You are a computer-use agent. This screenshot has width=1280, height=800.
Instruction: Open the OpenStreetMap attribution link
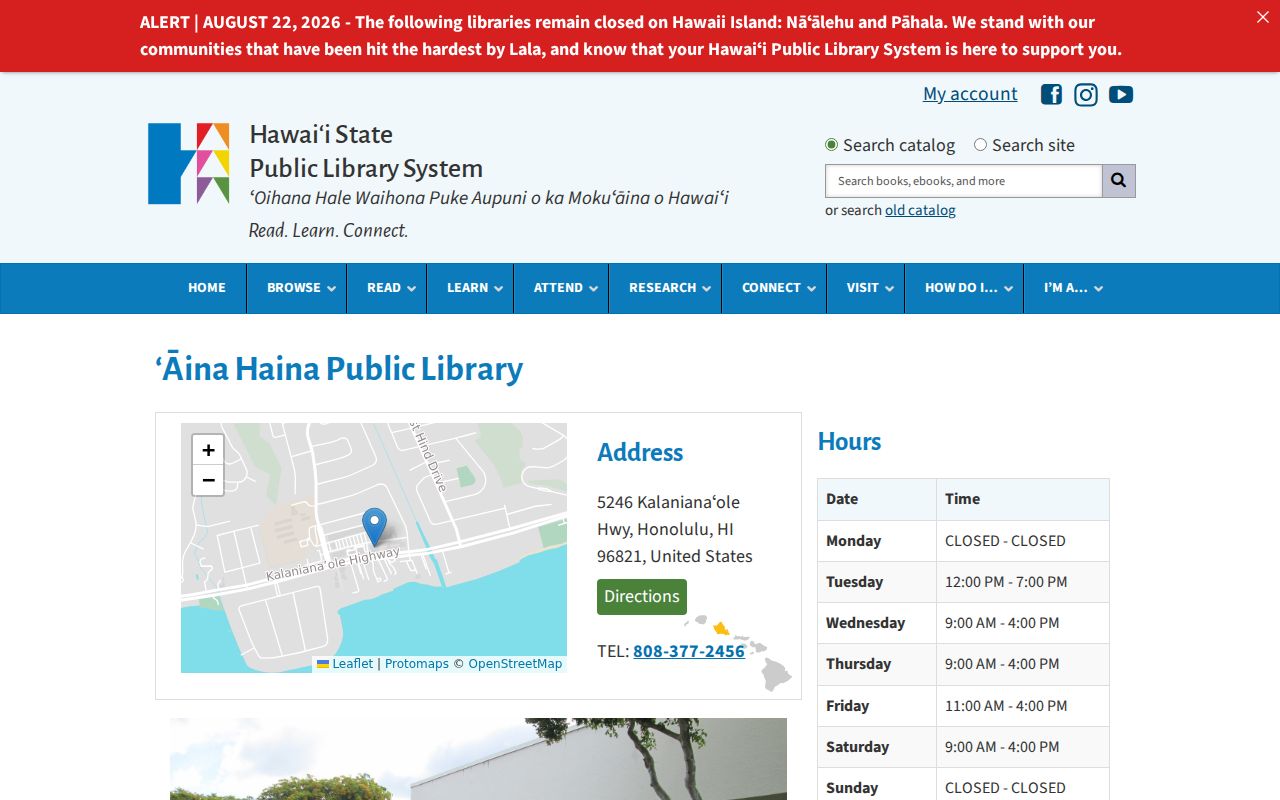click(x=515, y=664)
